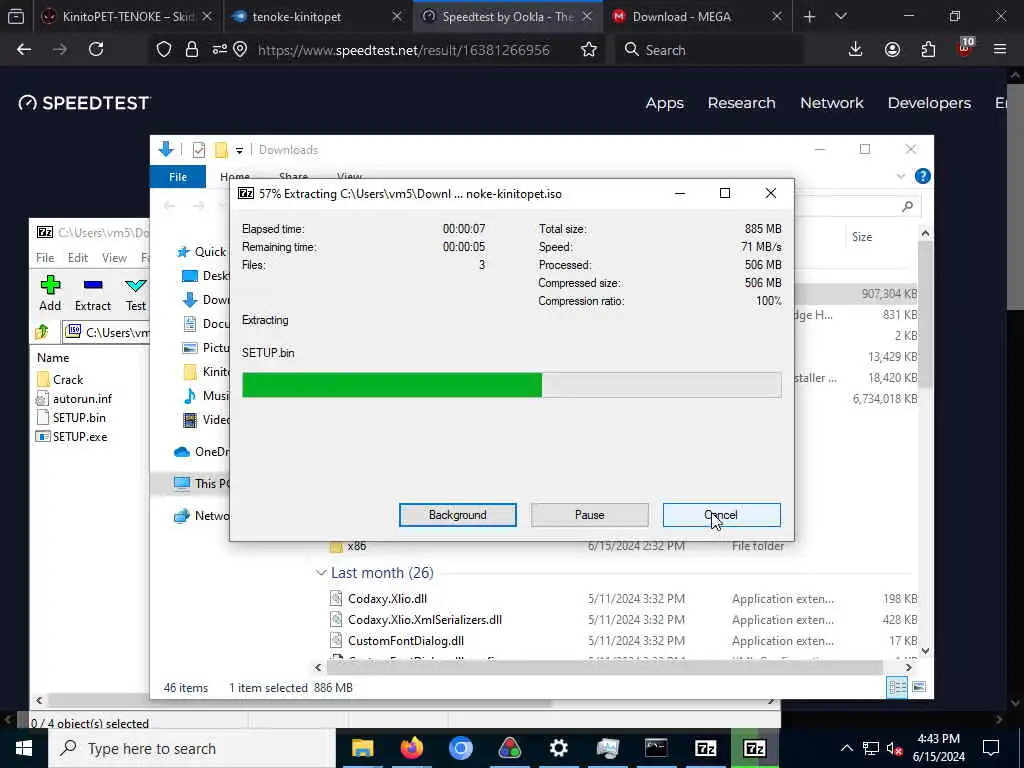Open the File tab in Explorer ribbon
The width and height of the screenshot is (1024, 768).
[x=178, y=176]
